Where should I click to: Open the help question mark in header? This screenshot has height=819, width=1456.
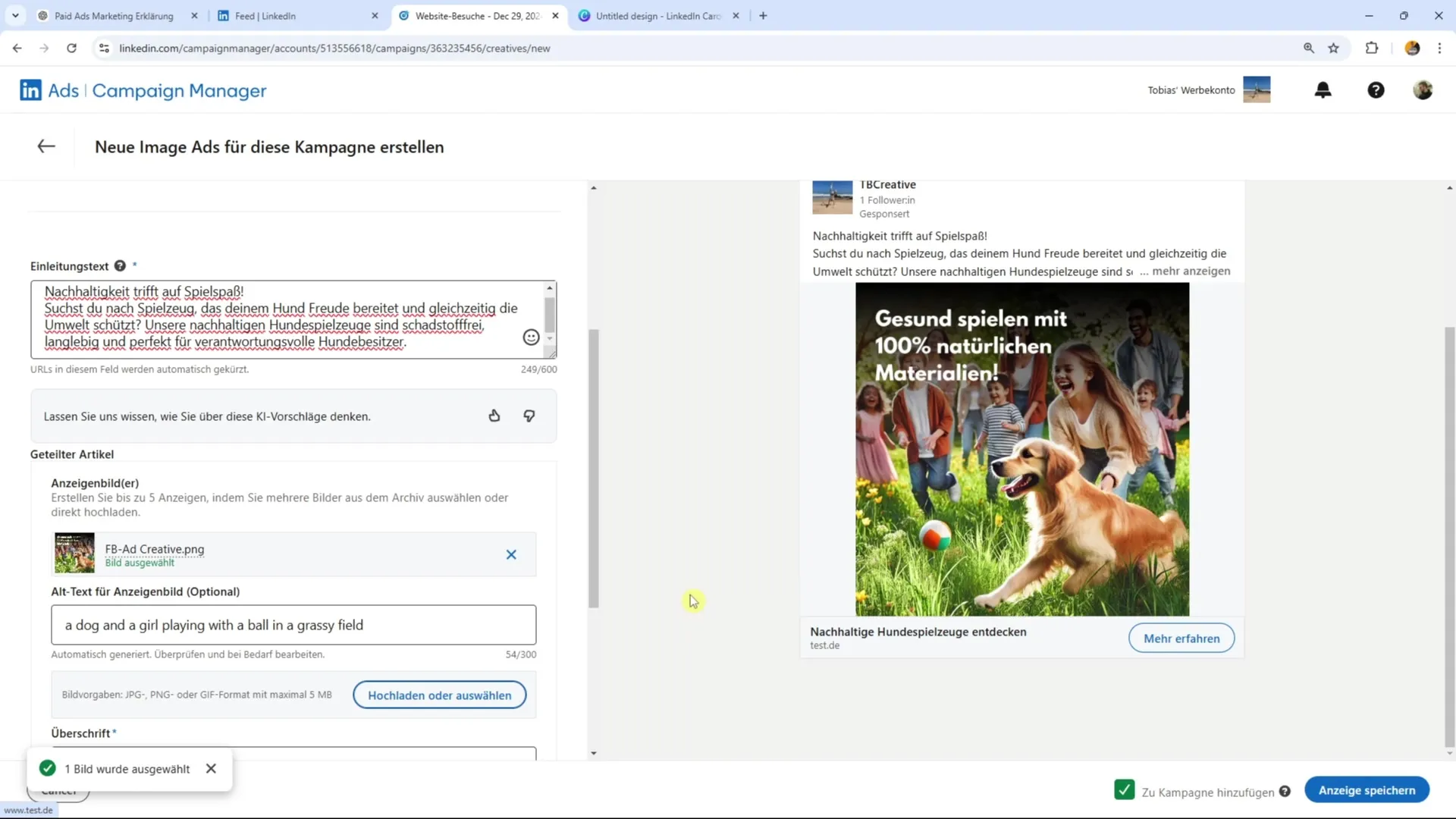(x=1376, y=90)
